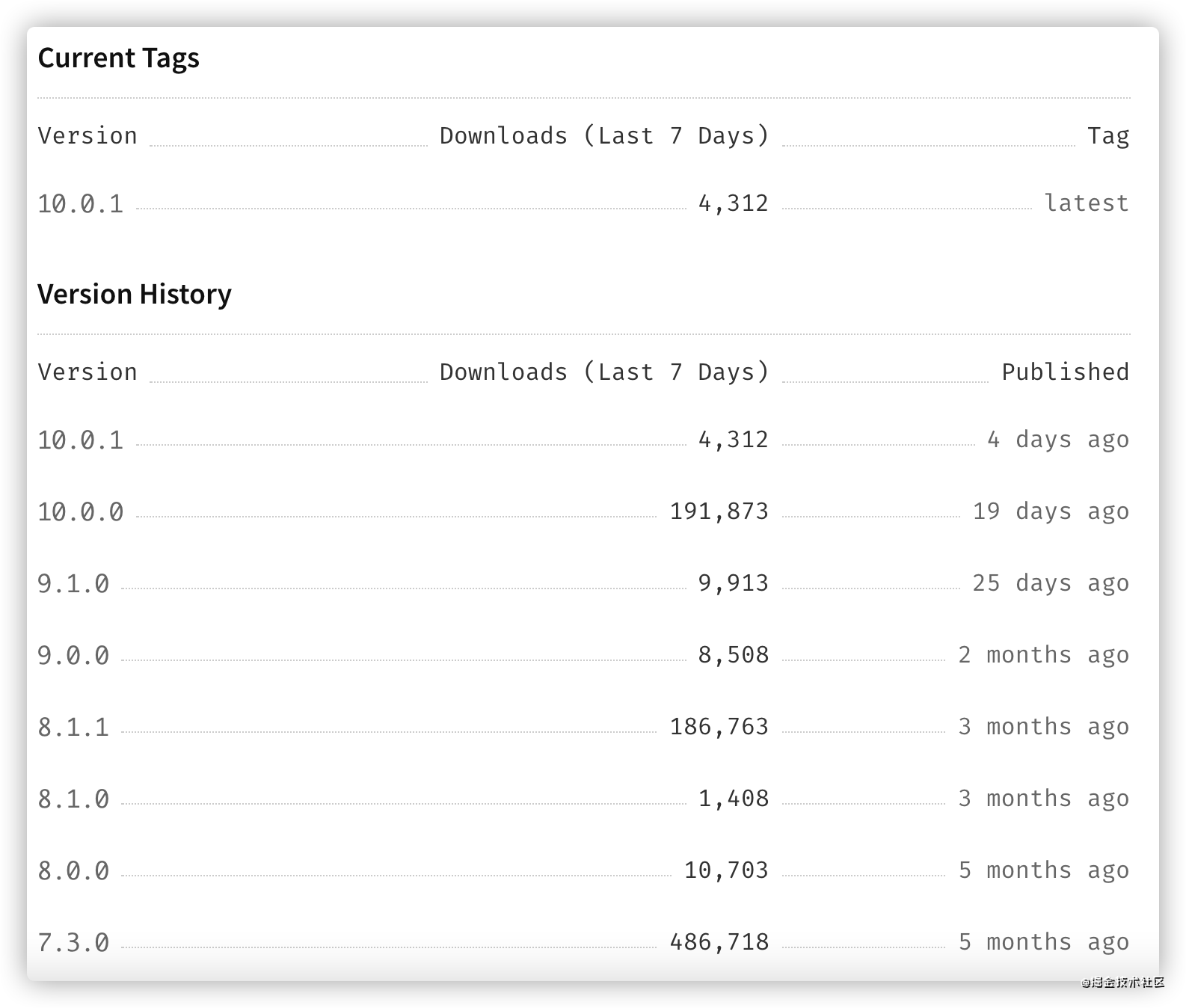Click the Version History heading
The image size is (1186, 1008).
[x=135, y=295]
